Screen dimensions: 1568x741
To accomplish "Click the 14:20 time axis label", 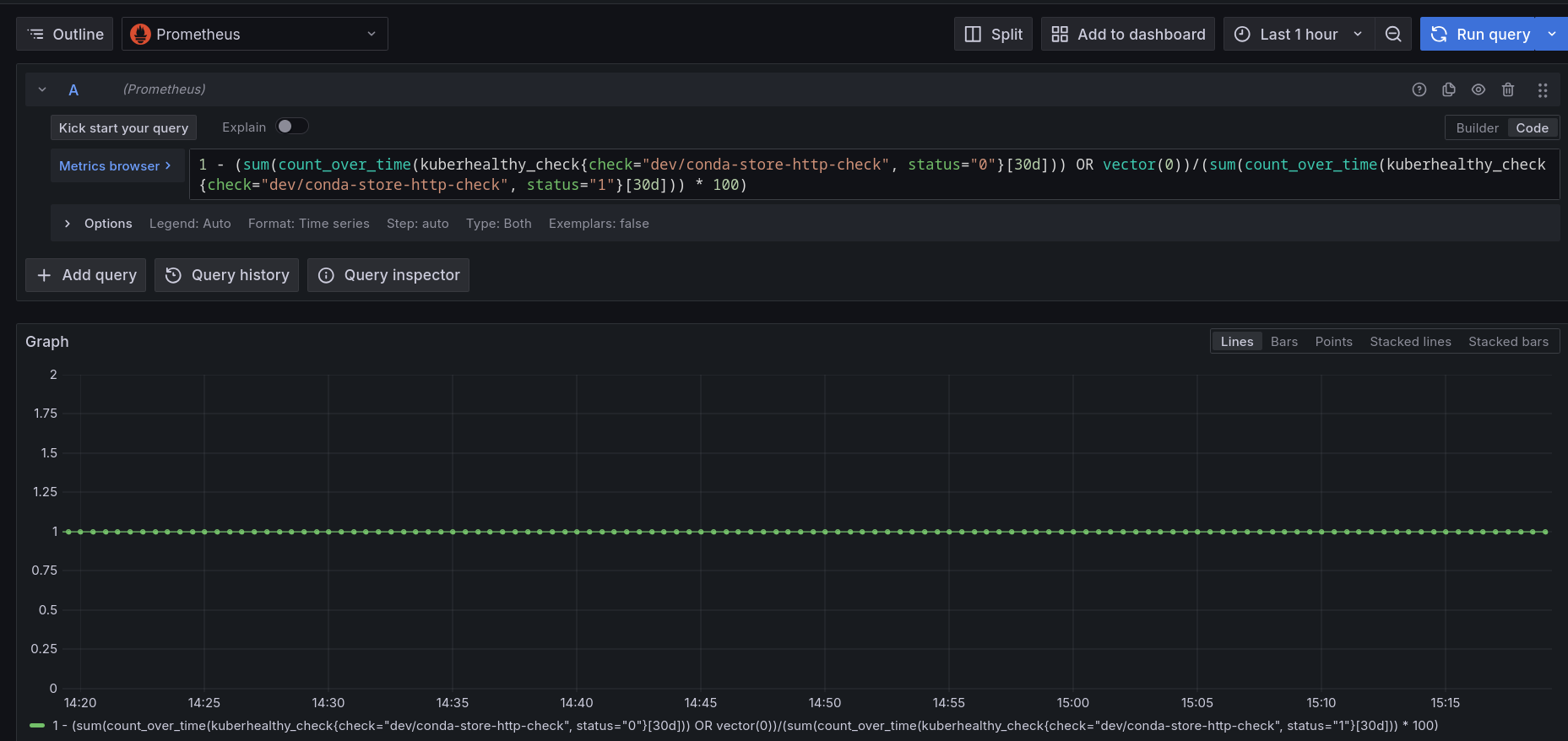I will 80,702.
